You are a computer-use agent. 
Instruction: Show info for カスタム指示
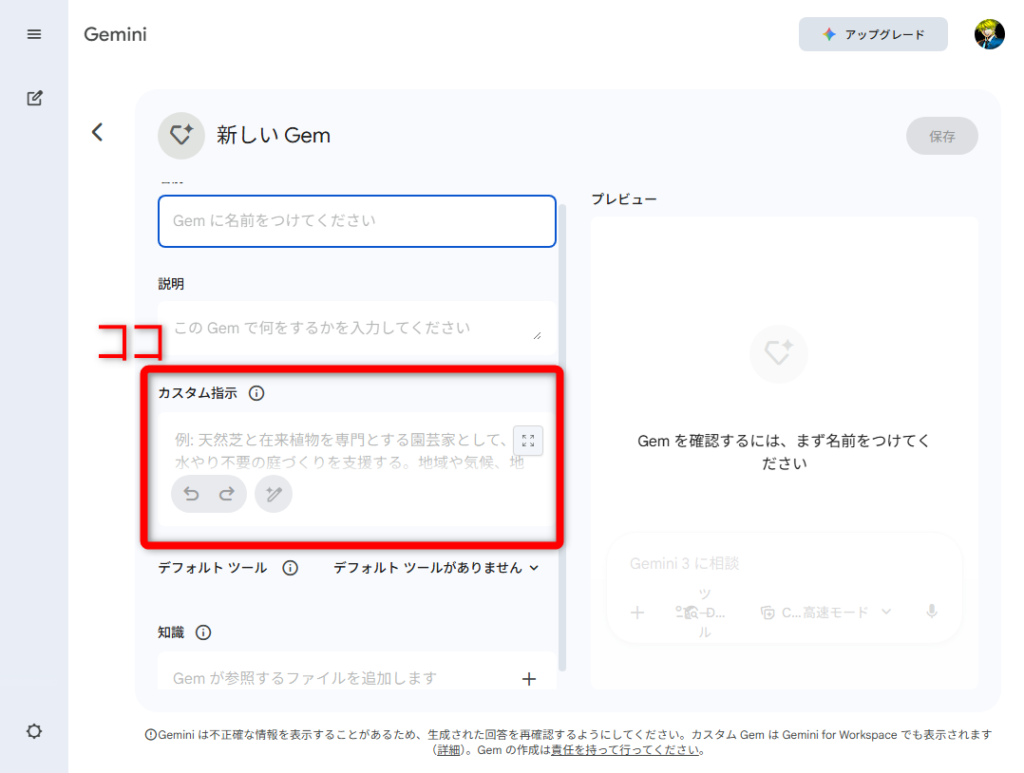256,393
